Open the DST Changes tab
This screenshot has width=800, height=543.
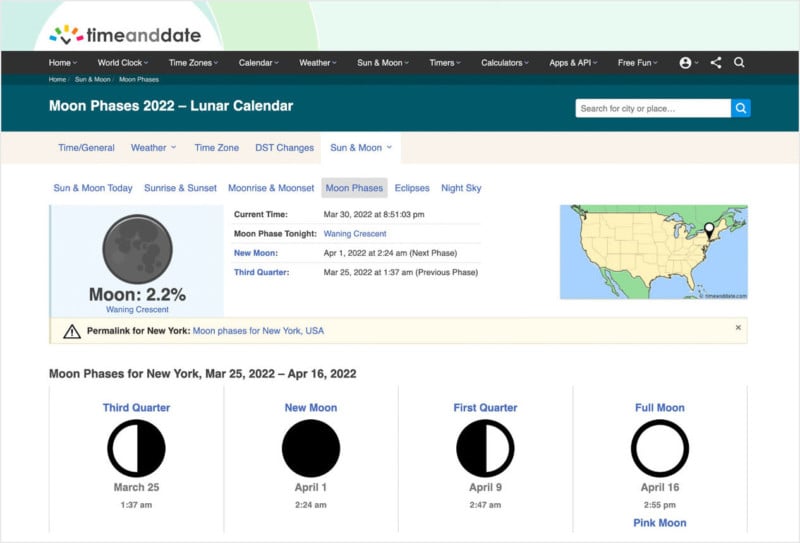[284, 147]
